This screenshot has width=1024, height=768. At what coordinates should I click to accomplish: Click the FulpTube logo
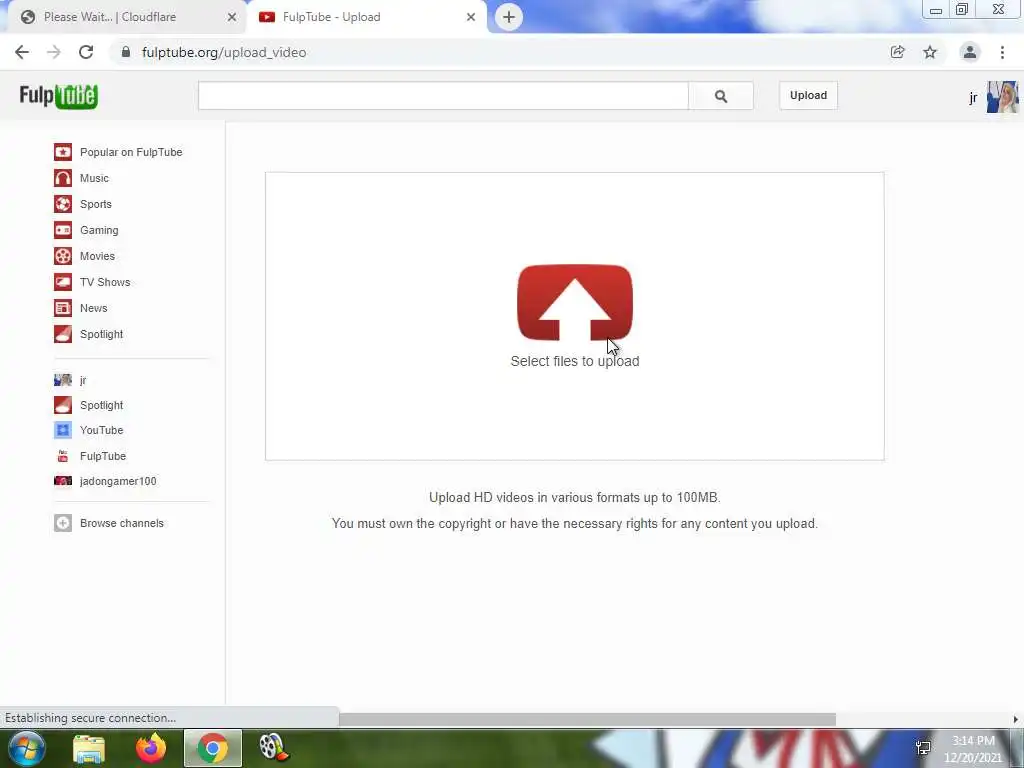click(58, 96)
